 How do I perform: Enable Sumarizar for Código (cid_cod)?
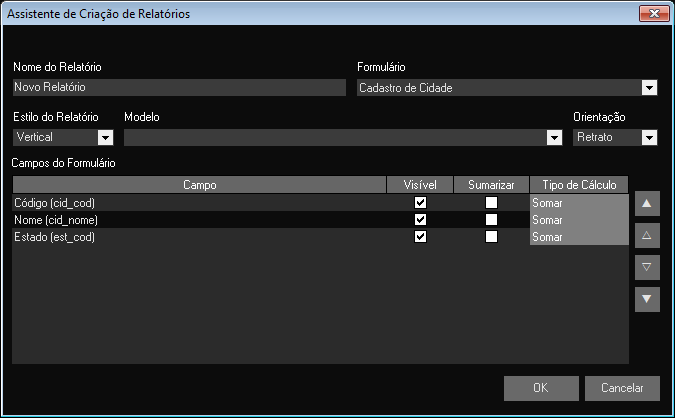click(491, 202)
